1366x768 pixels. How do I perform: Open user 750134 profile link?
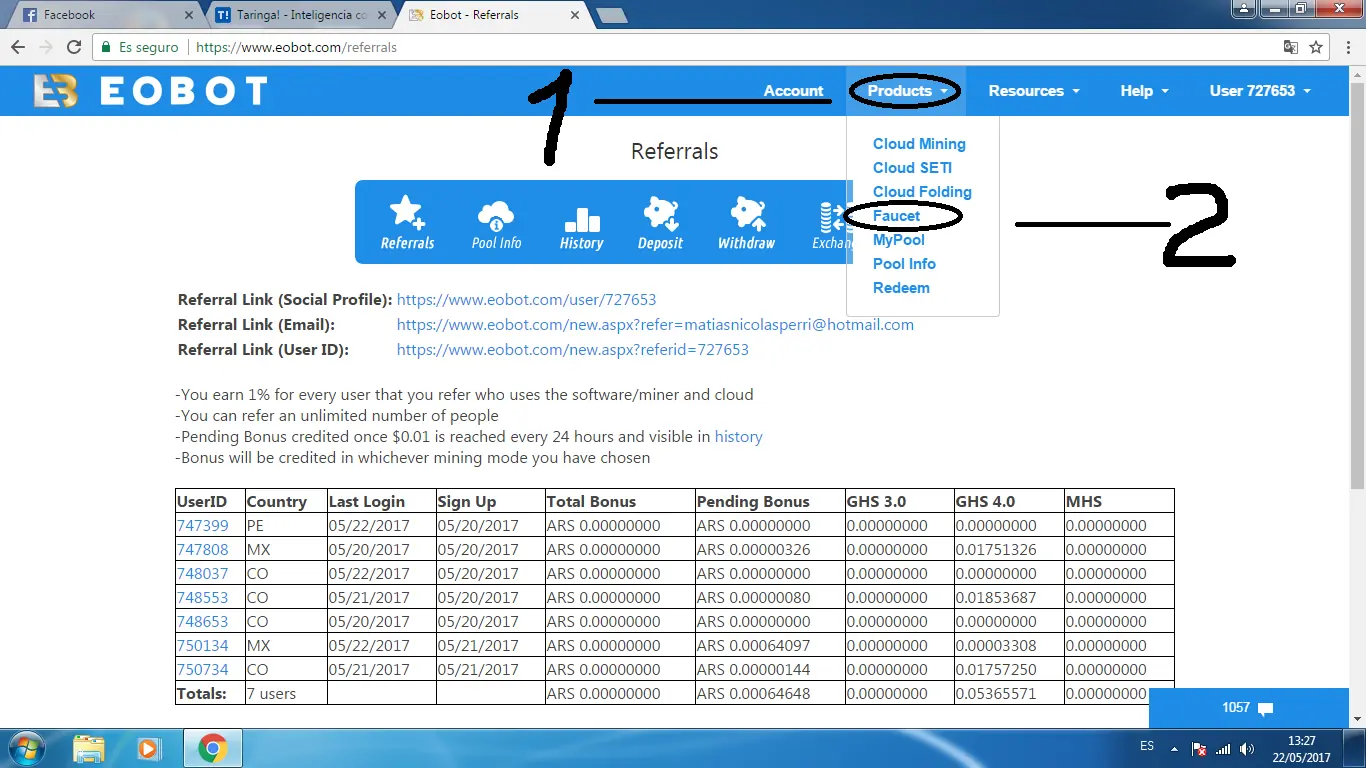pyautogui.click(x=202, y=646)
